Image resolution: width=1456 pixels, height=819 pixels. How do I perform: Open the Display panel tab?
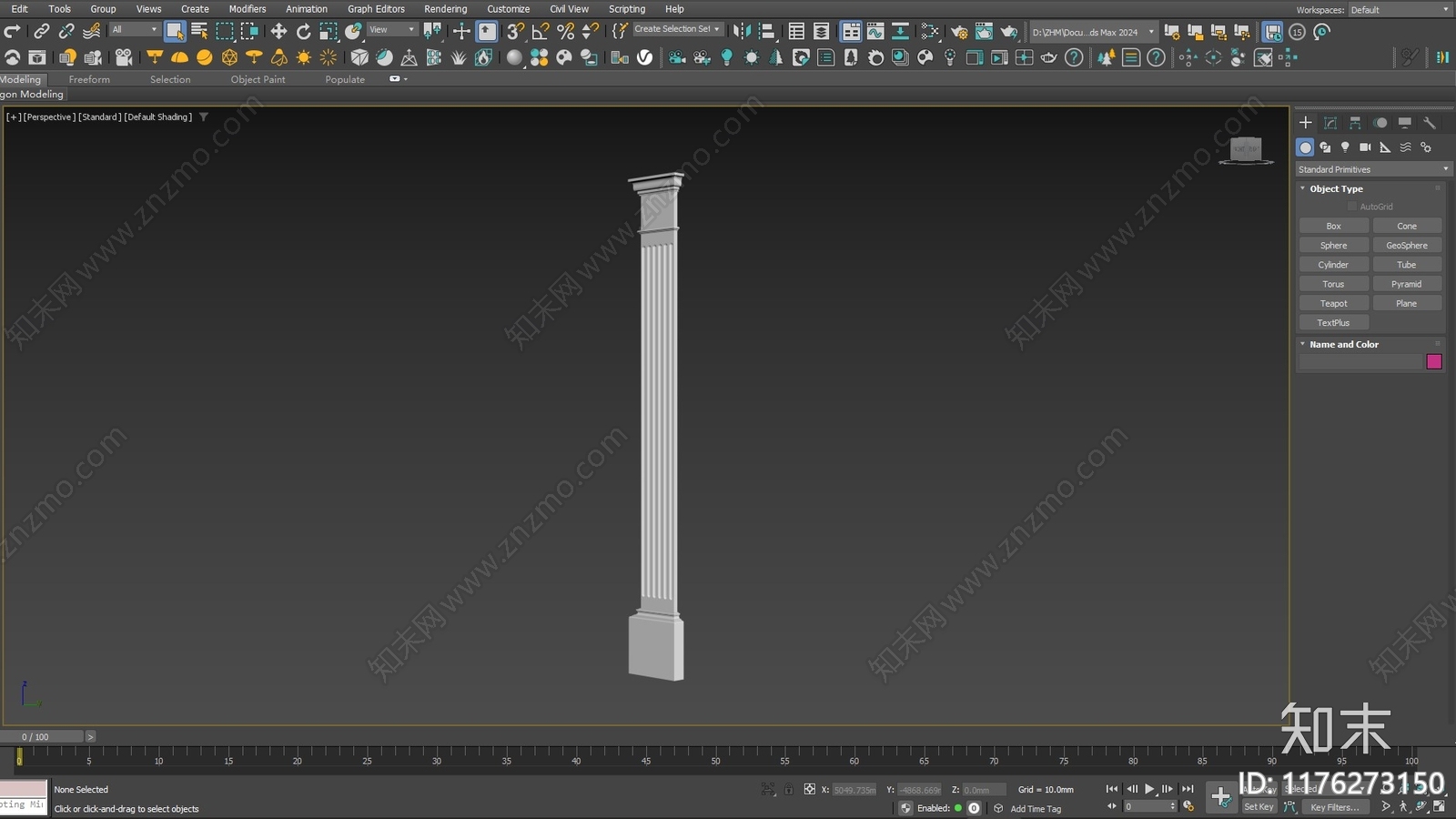[1405, 123]
